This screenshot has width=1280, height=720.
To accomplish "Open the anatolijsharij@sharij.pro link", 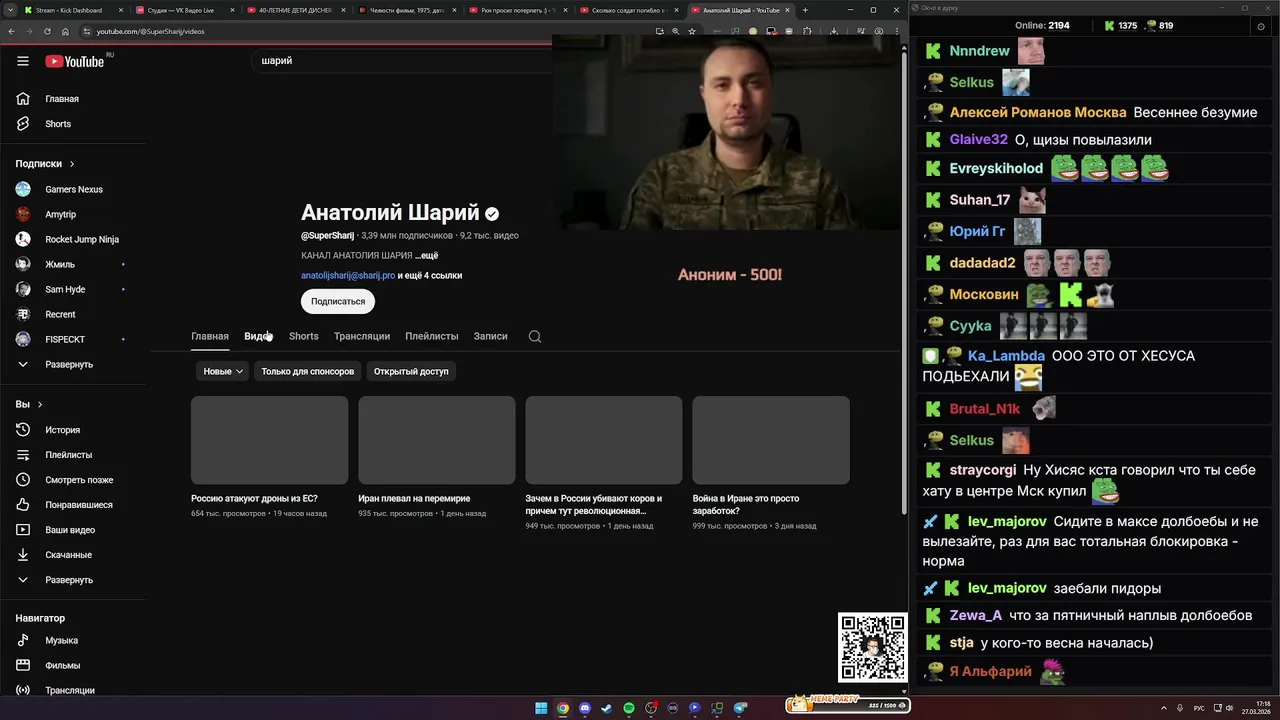I will pos(348,275).
